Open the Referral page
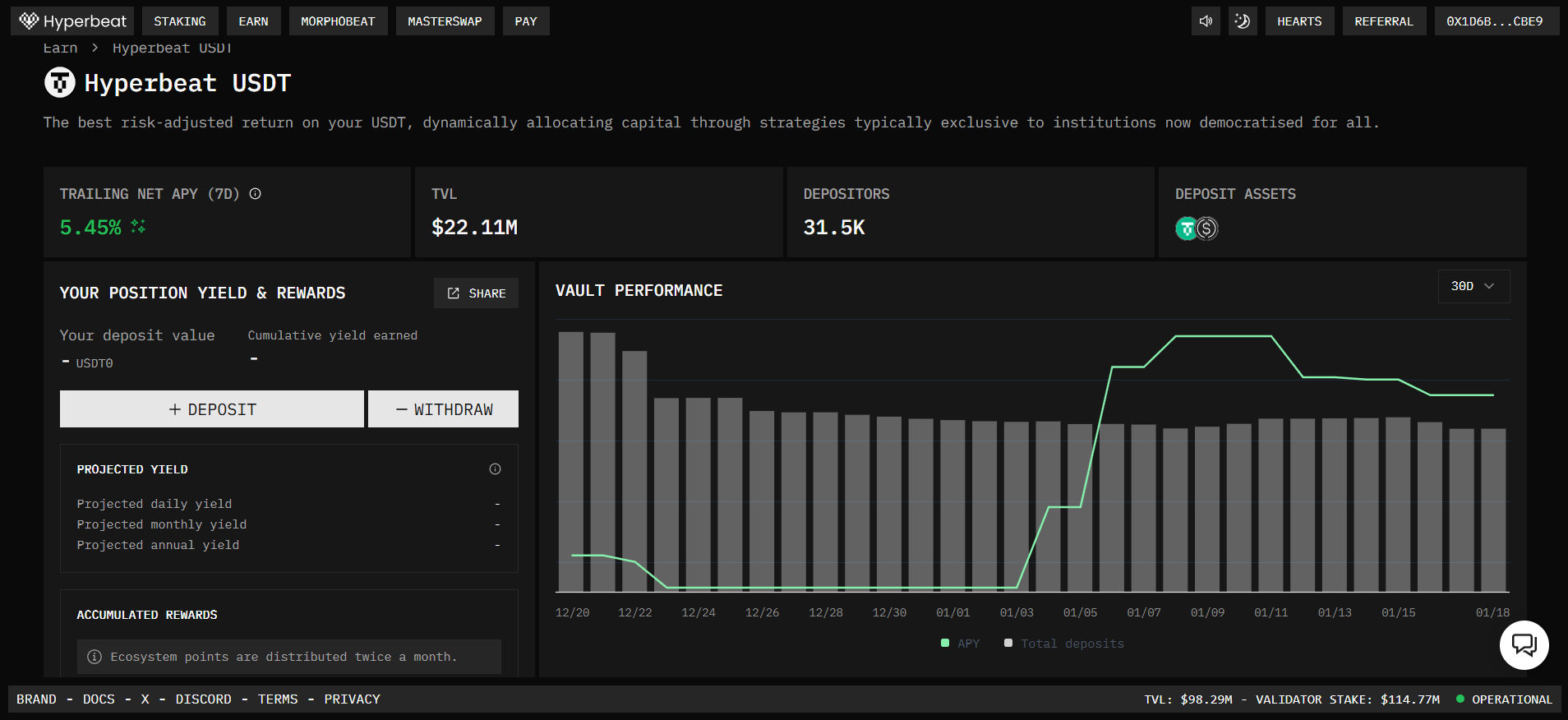Viewport: 1568px width, 720px height. click(1384, 21)
